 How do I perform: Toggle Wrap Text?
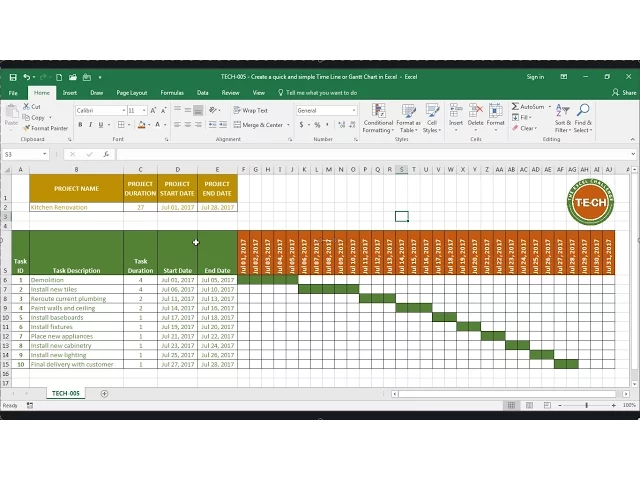coord(251,110)
